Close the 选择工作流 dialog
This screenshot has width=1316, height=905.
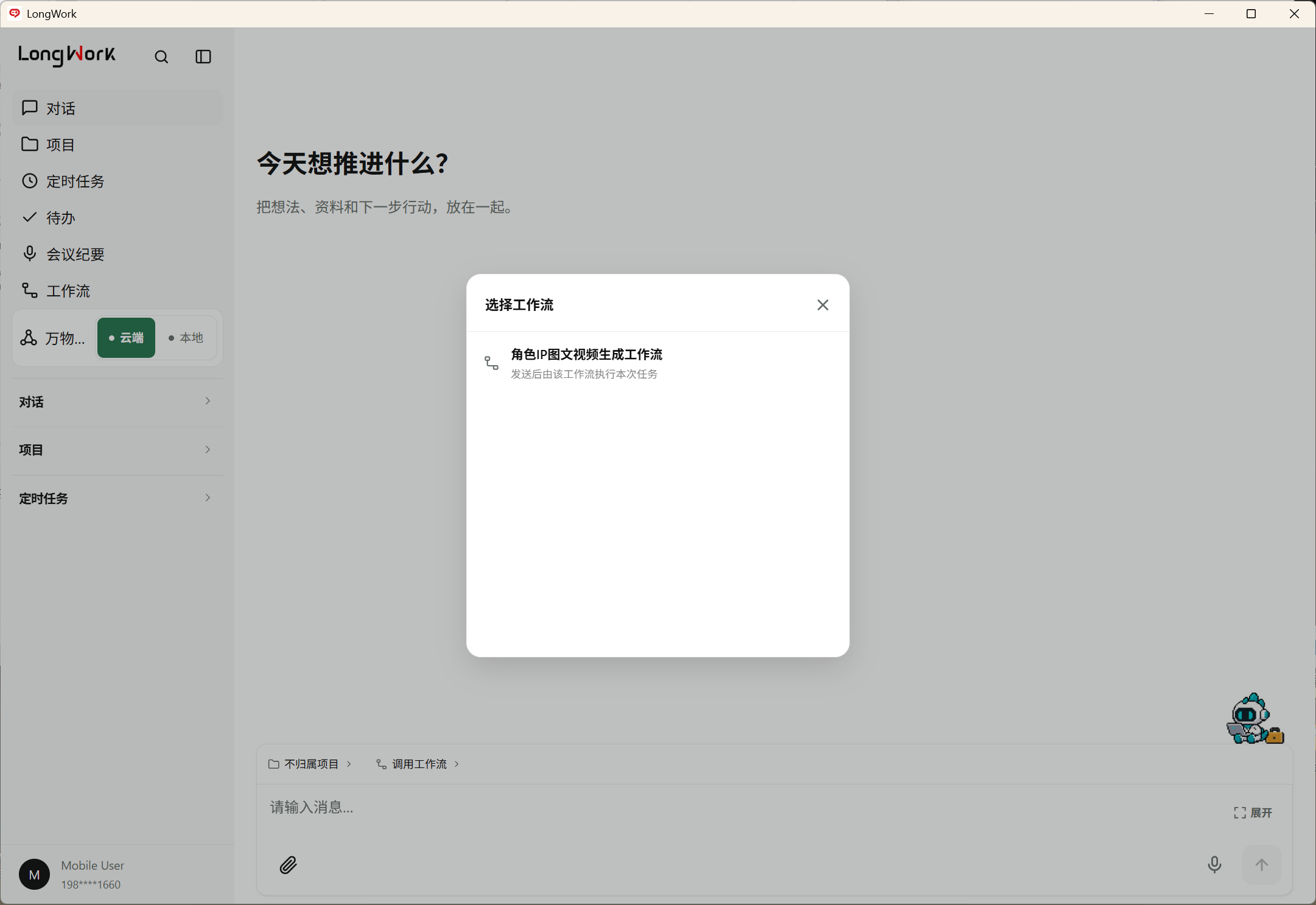(823, 305)
